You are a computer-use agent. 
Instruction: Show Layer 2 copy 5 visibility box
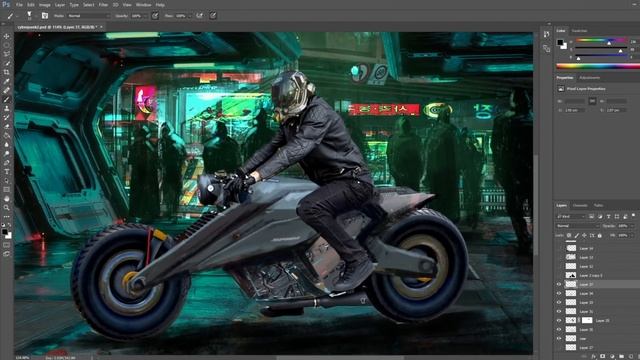point(559,275)
